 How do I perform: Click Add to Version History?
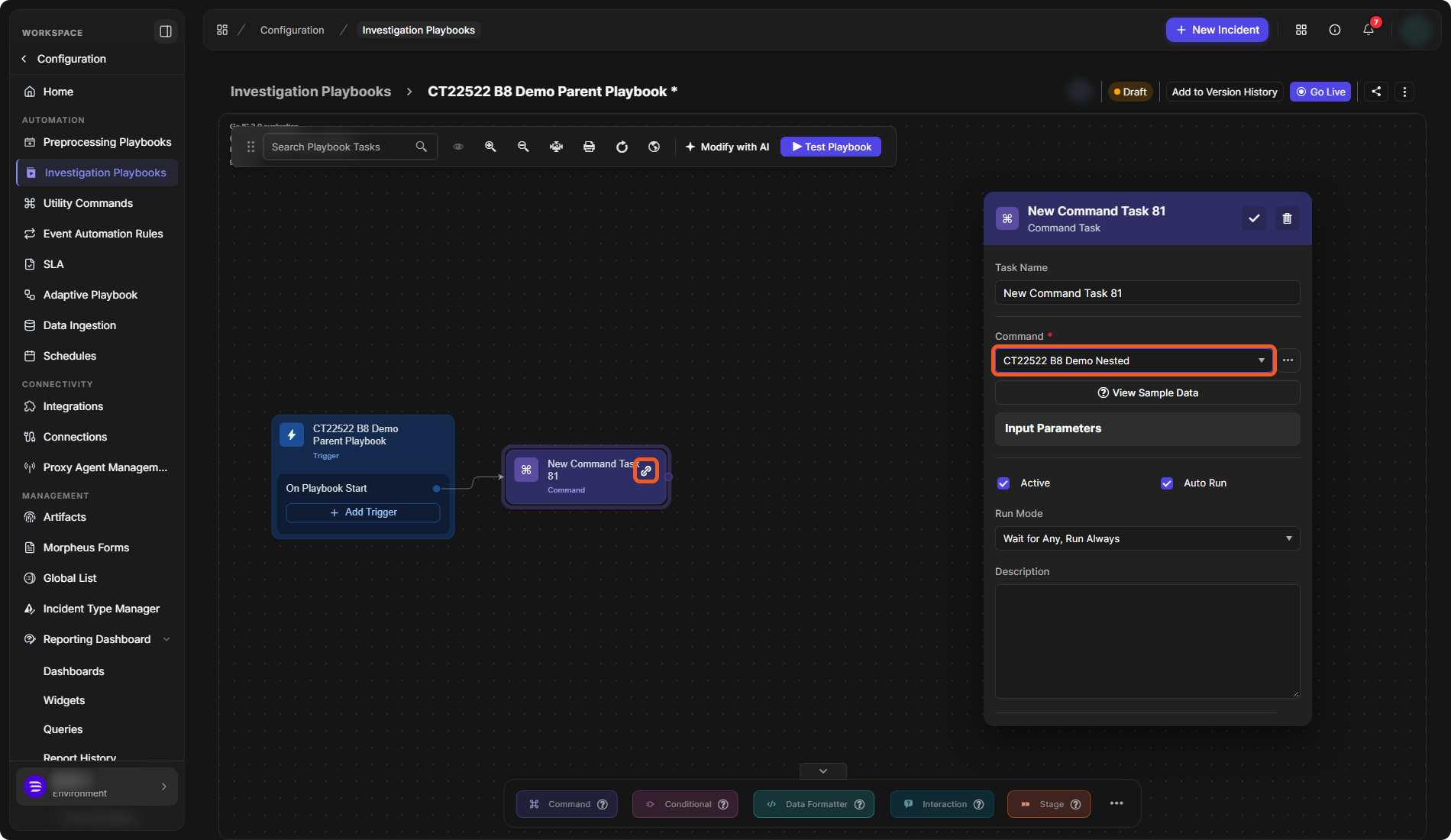pyautogui.click(x=1224, y=92)
